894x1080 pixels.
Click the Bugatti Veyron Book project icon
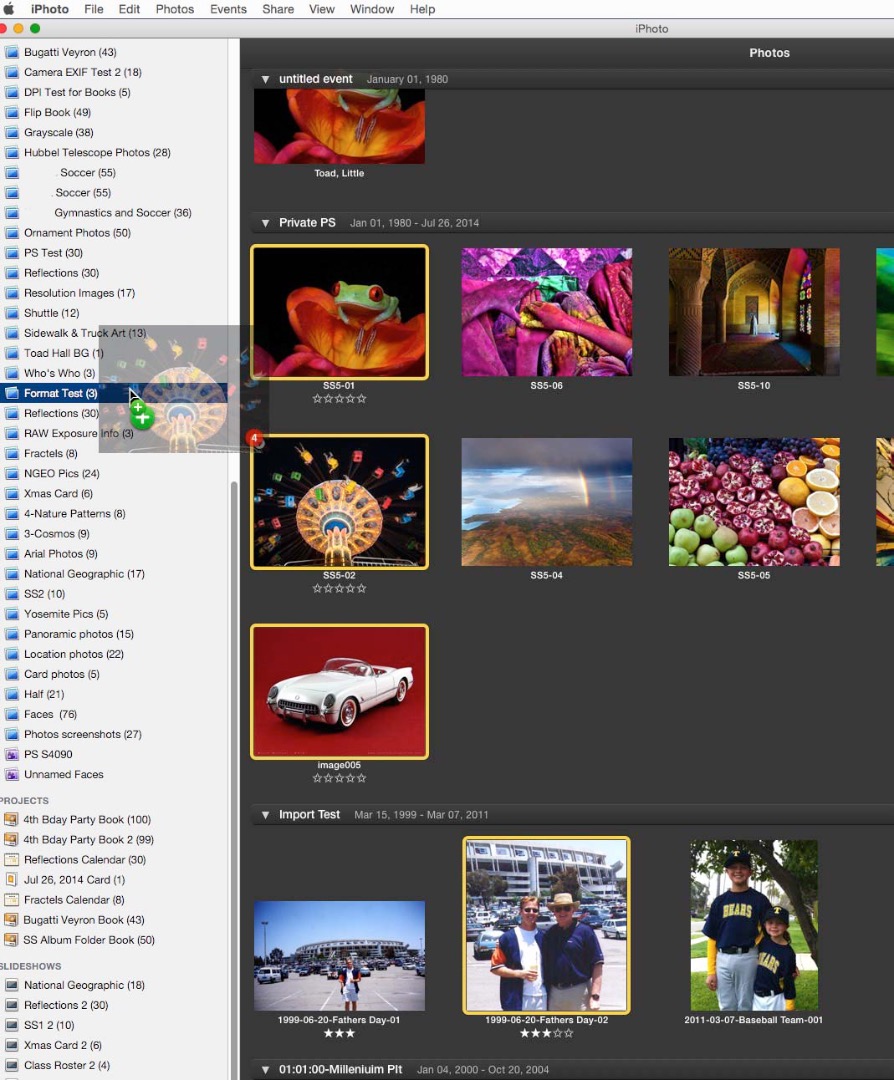coord(11,920)
